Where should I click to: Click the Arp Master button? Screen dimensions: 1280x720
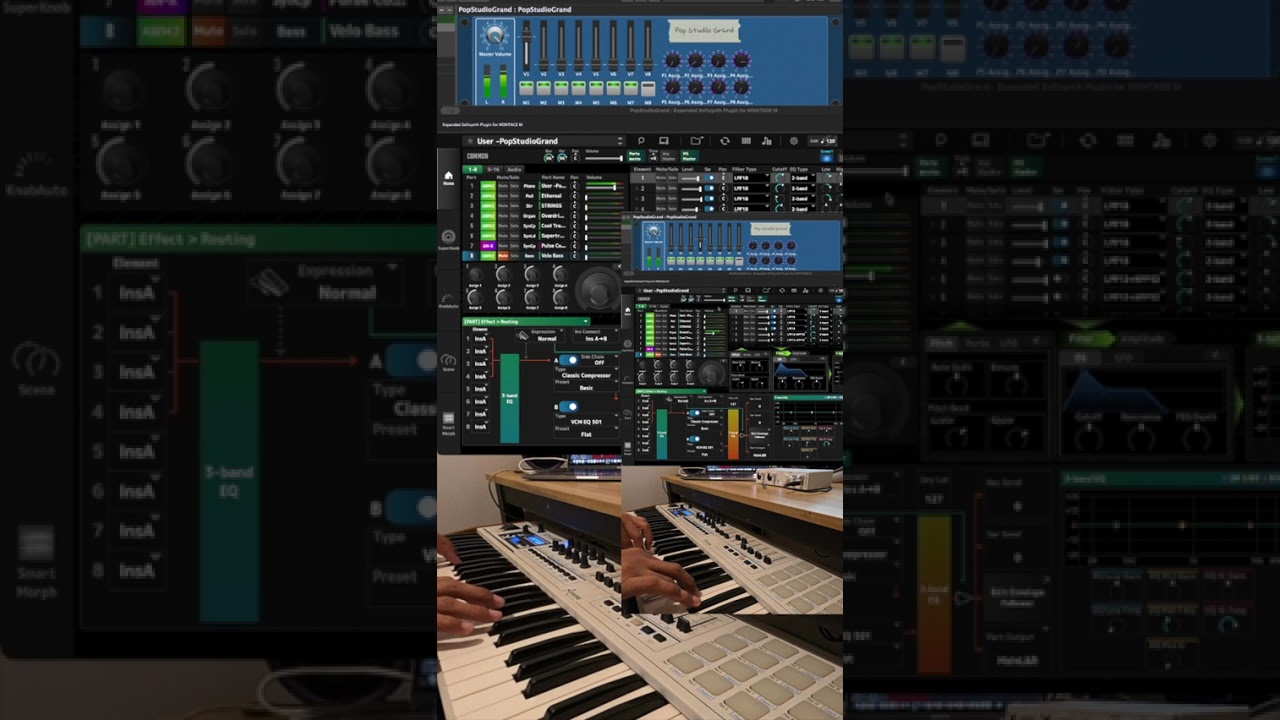click(669, 156)
